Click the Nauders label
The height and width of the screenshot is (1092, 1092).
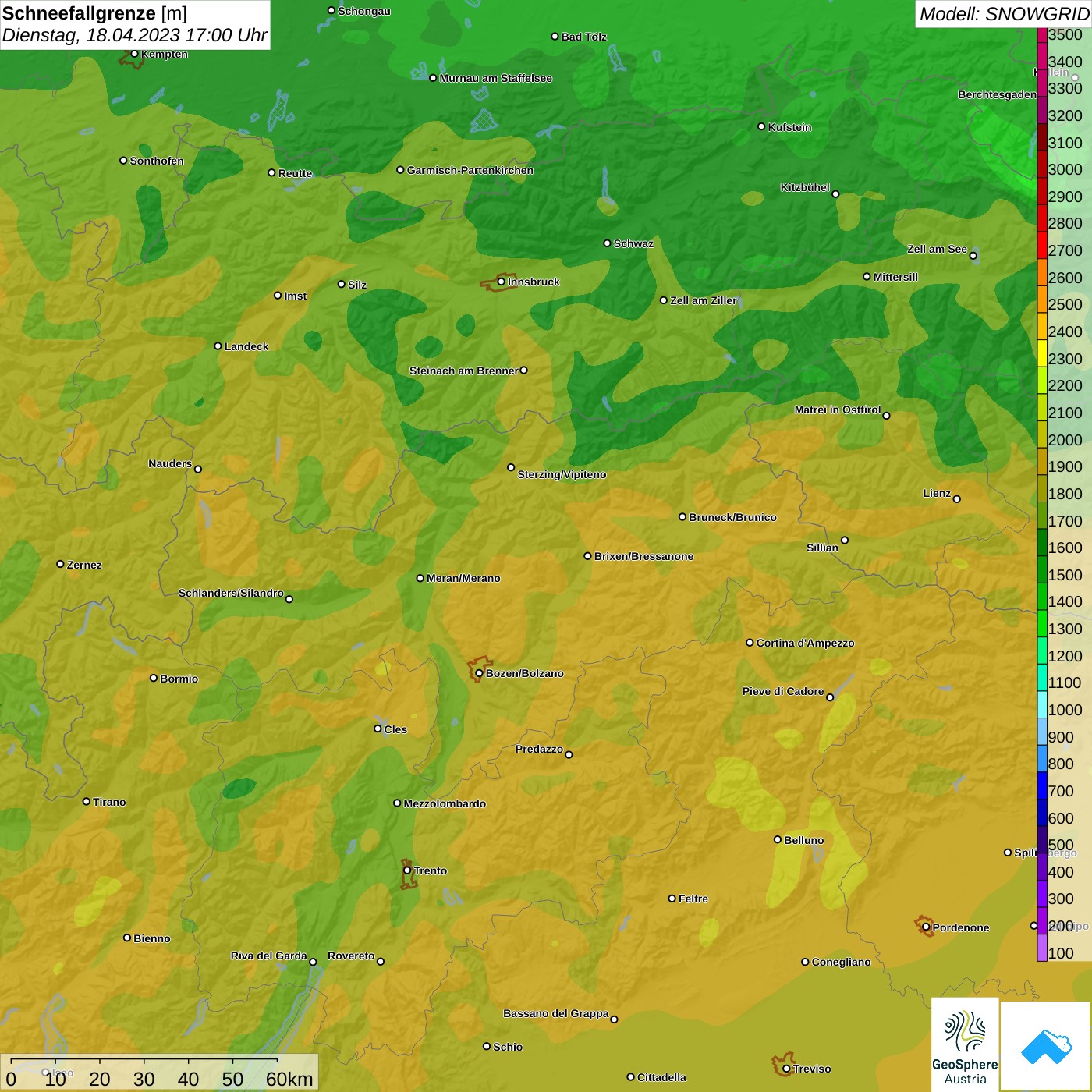pos(170,463)
